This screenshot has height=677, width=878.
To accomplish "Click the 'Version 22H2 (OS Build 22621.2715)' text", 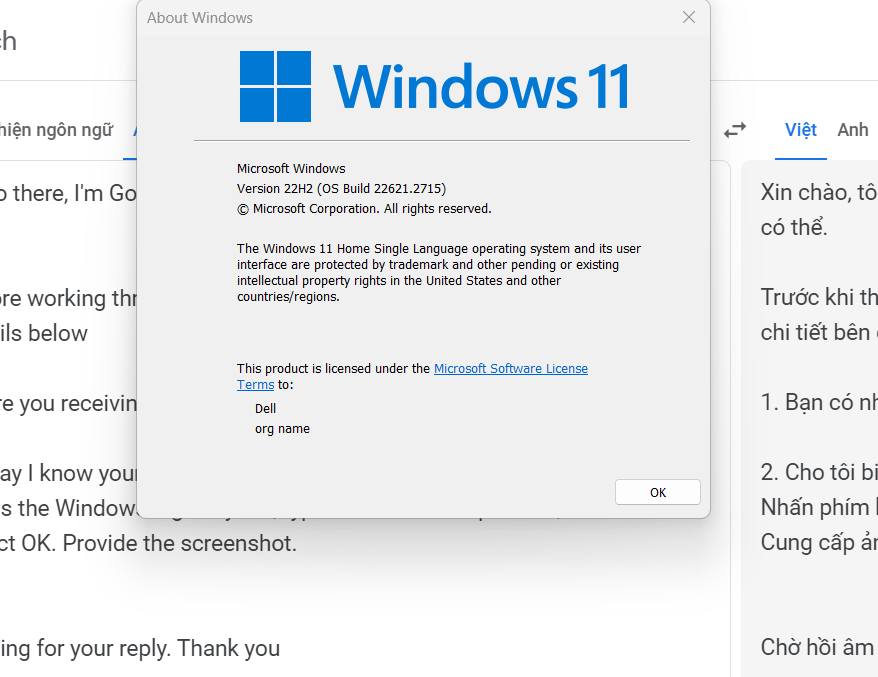I will coord(341,189).
